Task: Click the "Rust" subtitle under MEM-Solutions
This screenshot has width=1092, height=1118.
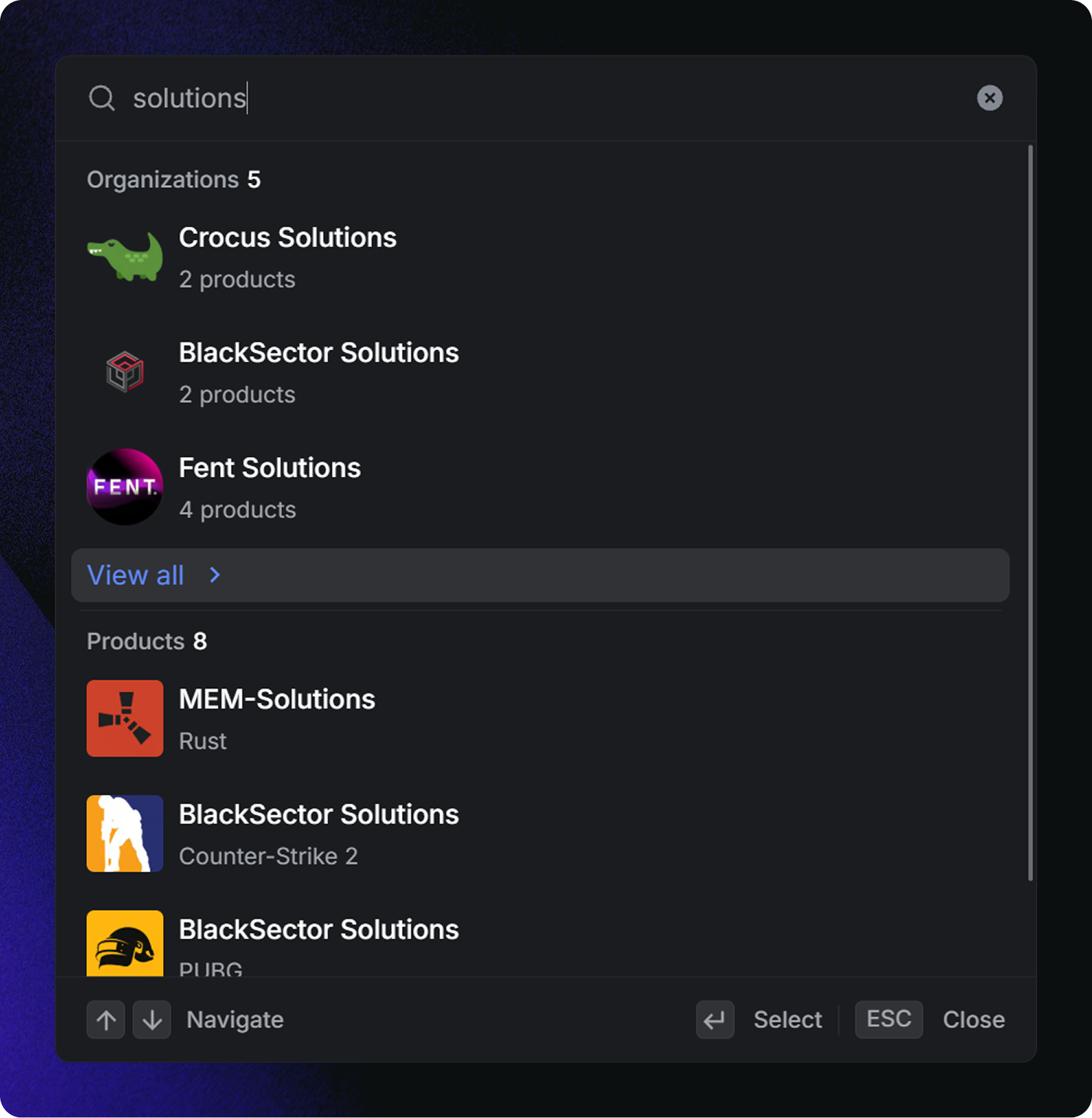Action: coord(203,741)
